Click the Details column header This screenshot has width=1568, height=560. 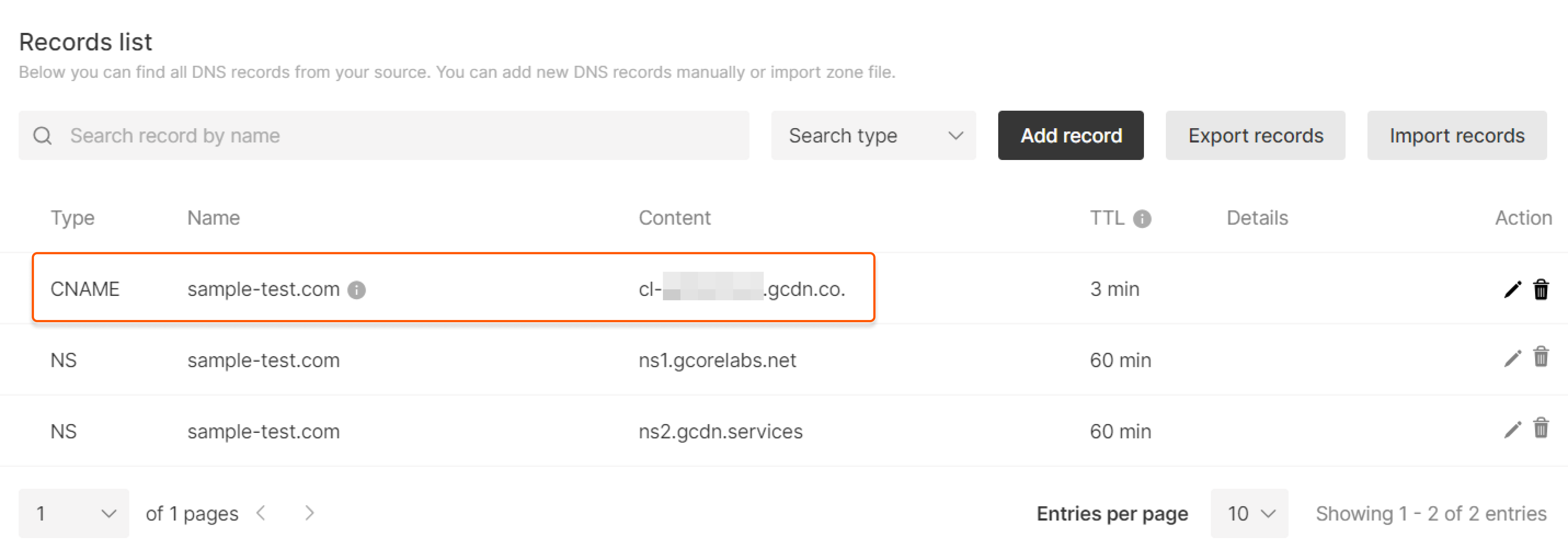pyautogui.click(x=1257, y=218)
